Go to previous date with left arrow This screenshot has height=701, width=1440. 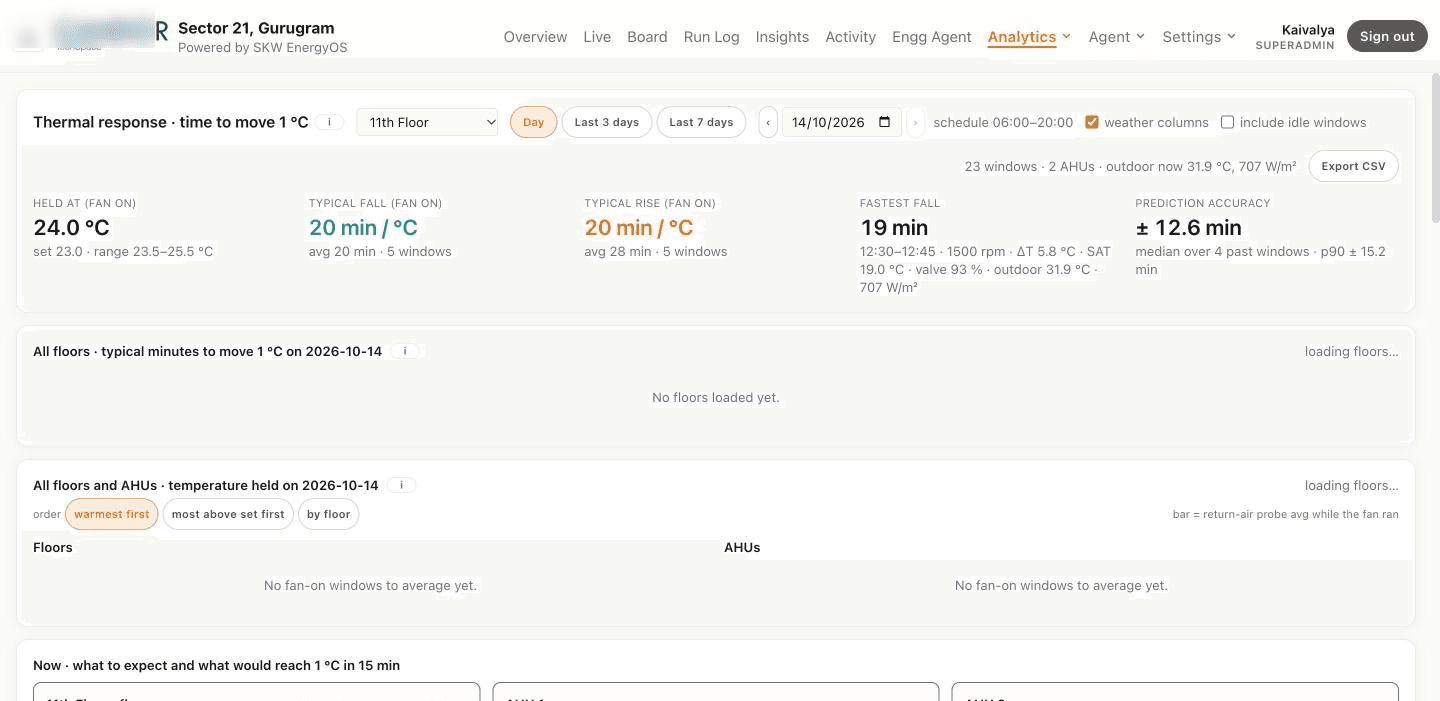pos(768,122)
